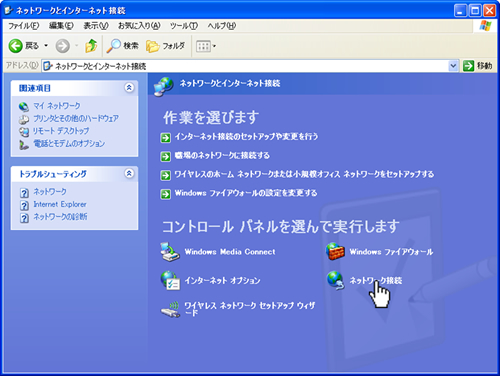Select Windows ファイアウォールの設定を変更する task
Screen dimensions: 500x376
pyautogui.click(x=246, y=193)
